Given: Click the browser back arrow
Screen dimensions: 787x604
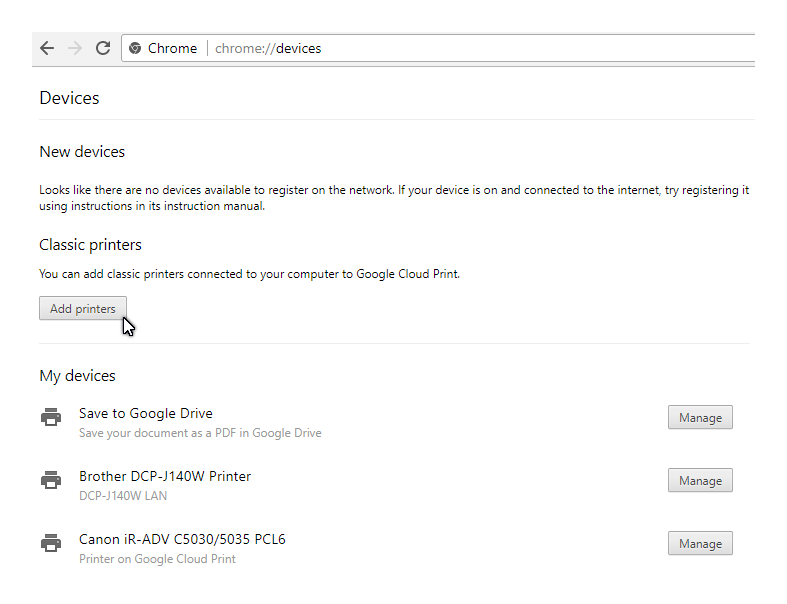Looking at the screenshot, I should click(47, 48).
